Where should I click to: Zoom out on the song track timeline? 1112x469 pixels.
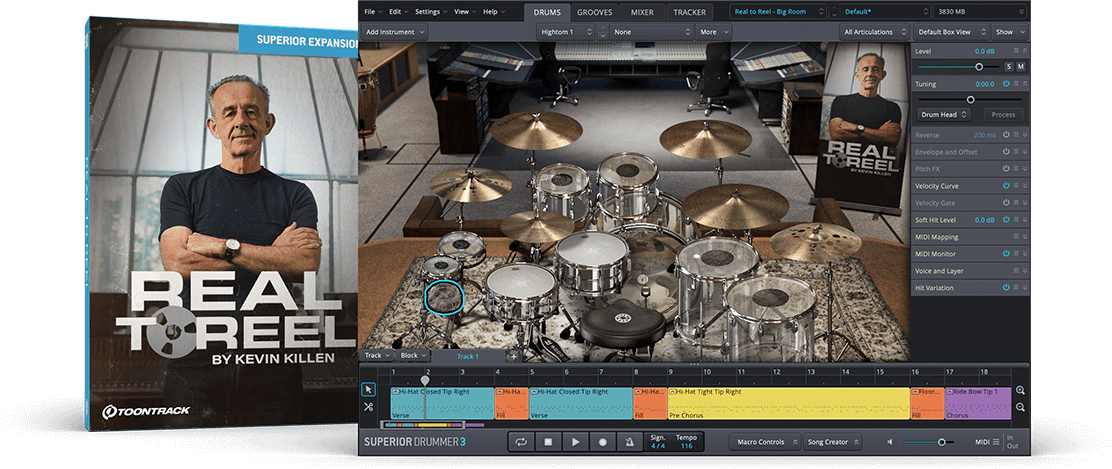tap(1020, 407)
